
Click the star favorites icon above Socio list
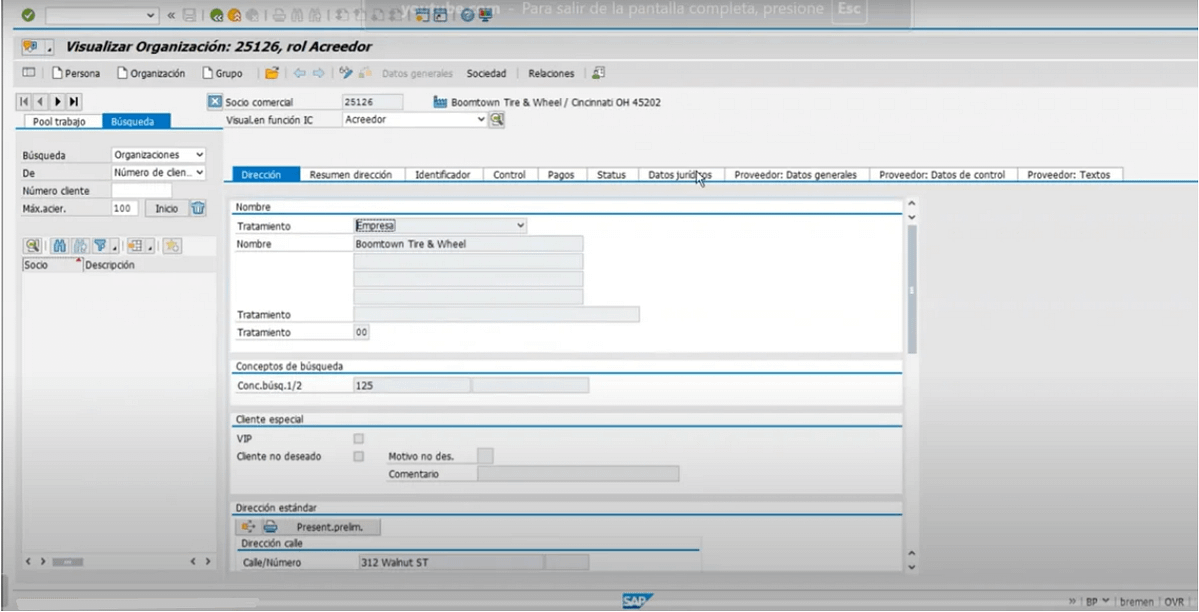172,246
